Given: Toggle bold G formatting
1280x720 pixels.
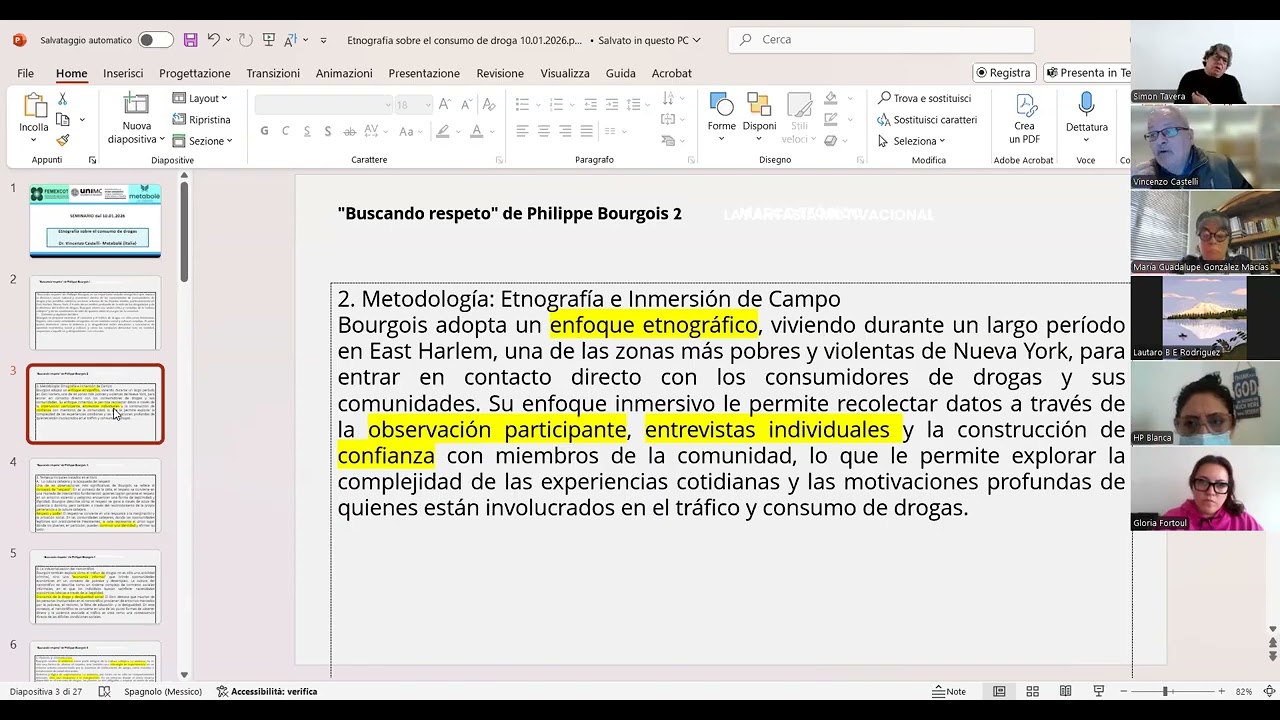Looking at the screenshot, I should (264, 131).
